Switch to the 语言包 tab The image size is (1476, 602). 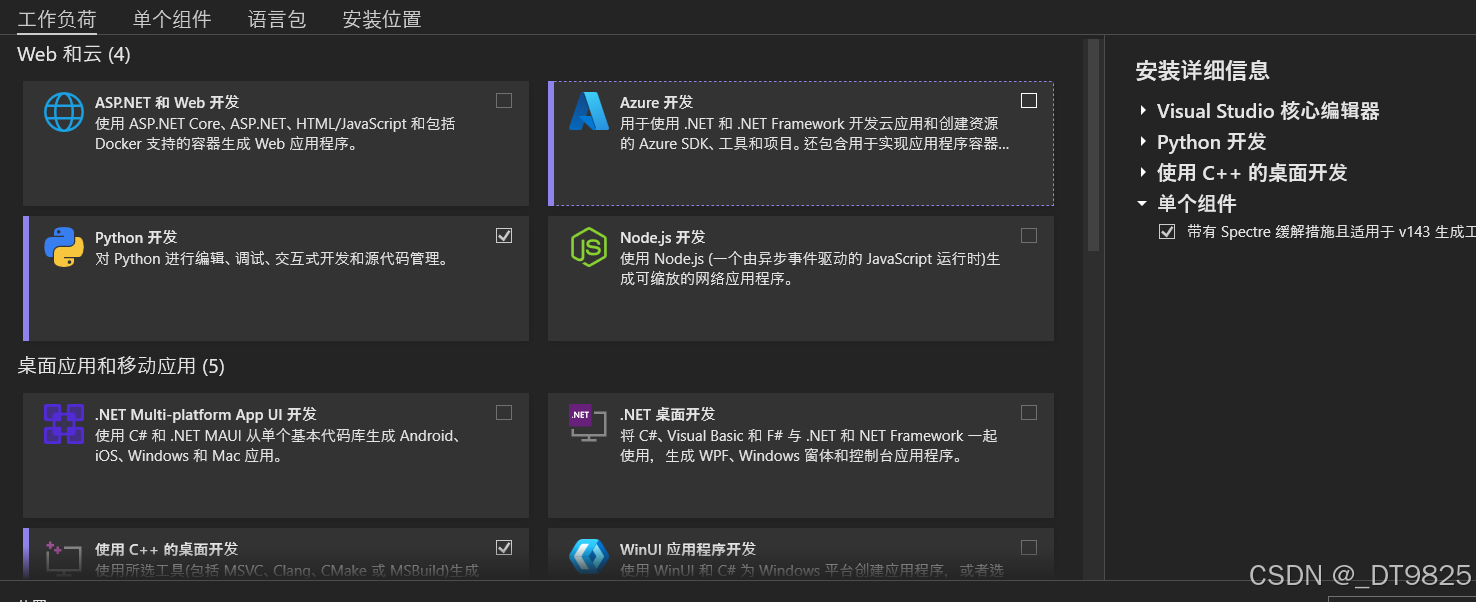point(277,17)
